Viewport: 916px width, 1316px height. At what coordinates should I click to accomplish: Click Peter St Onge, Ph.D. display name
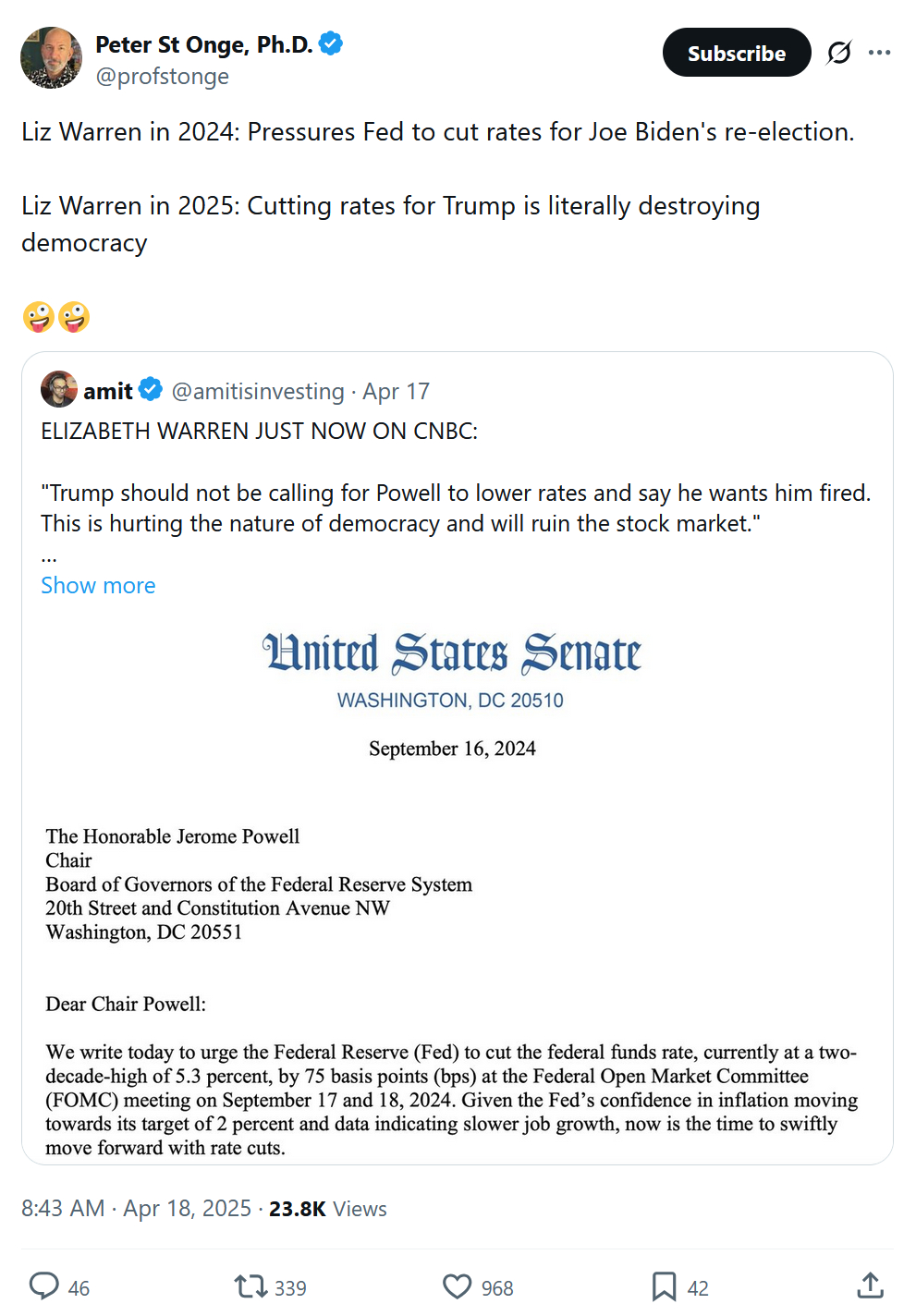[203, 44]
